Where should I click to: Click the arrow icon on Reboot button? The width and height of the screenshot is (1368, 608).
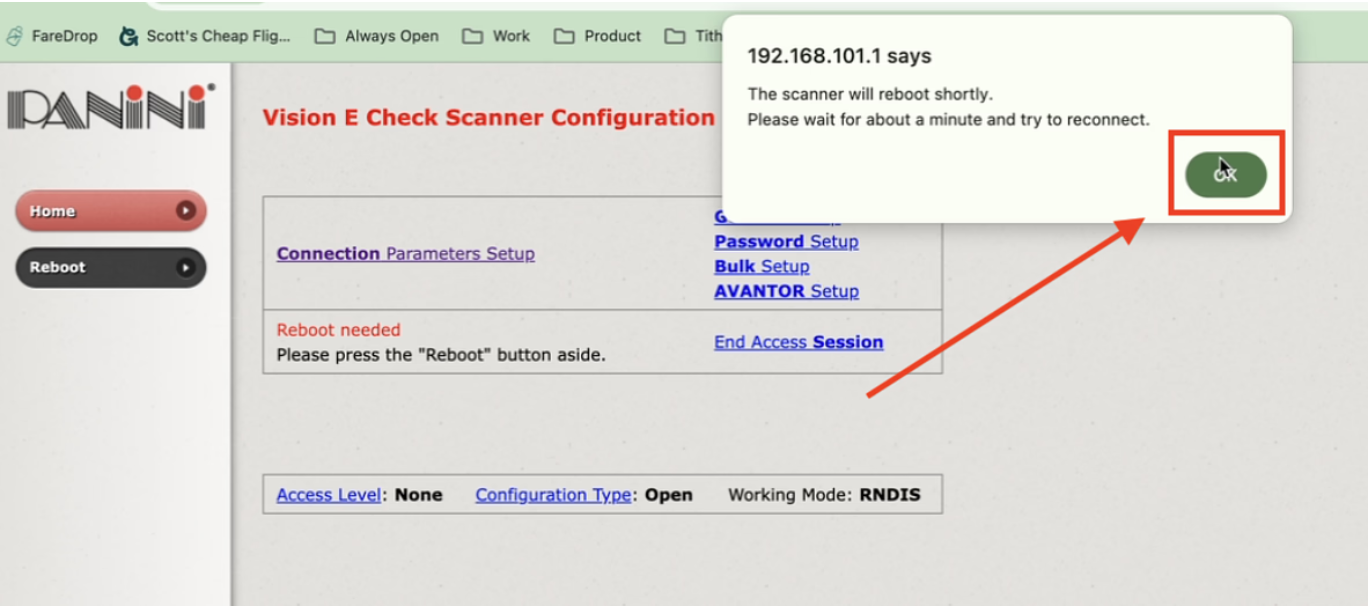click(188, 267)
